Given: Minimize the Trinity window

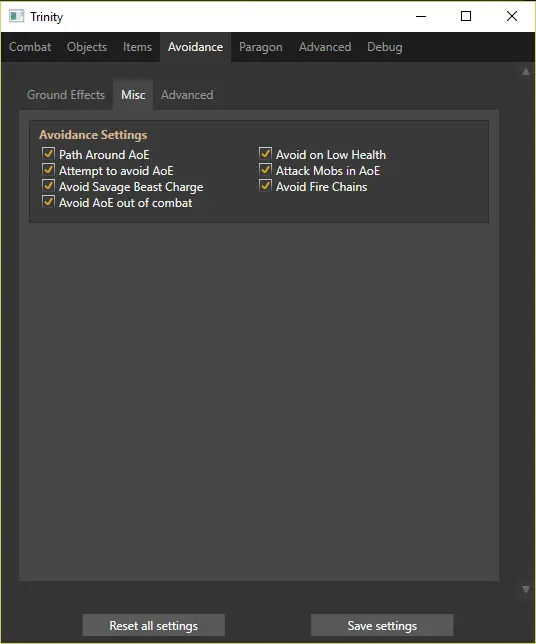Looking at the screenshot, I should pos(421,16).
